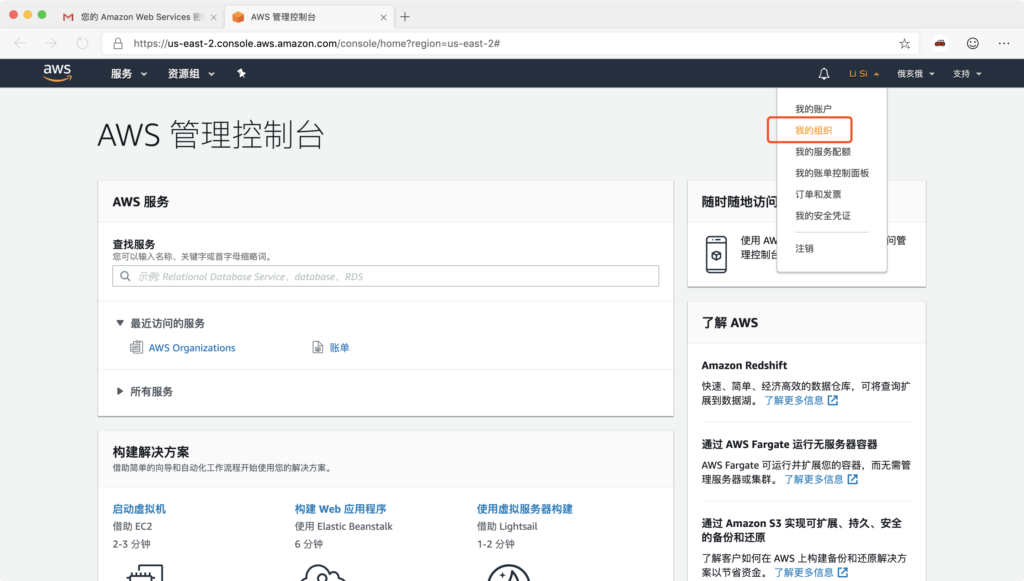The height and width of the screenshot is (581, 1024).
Task: Click the AWS tab cube favicon
Action: coord(238,17)
